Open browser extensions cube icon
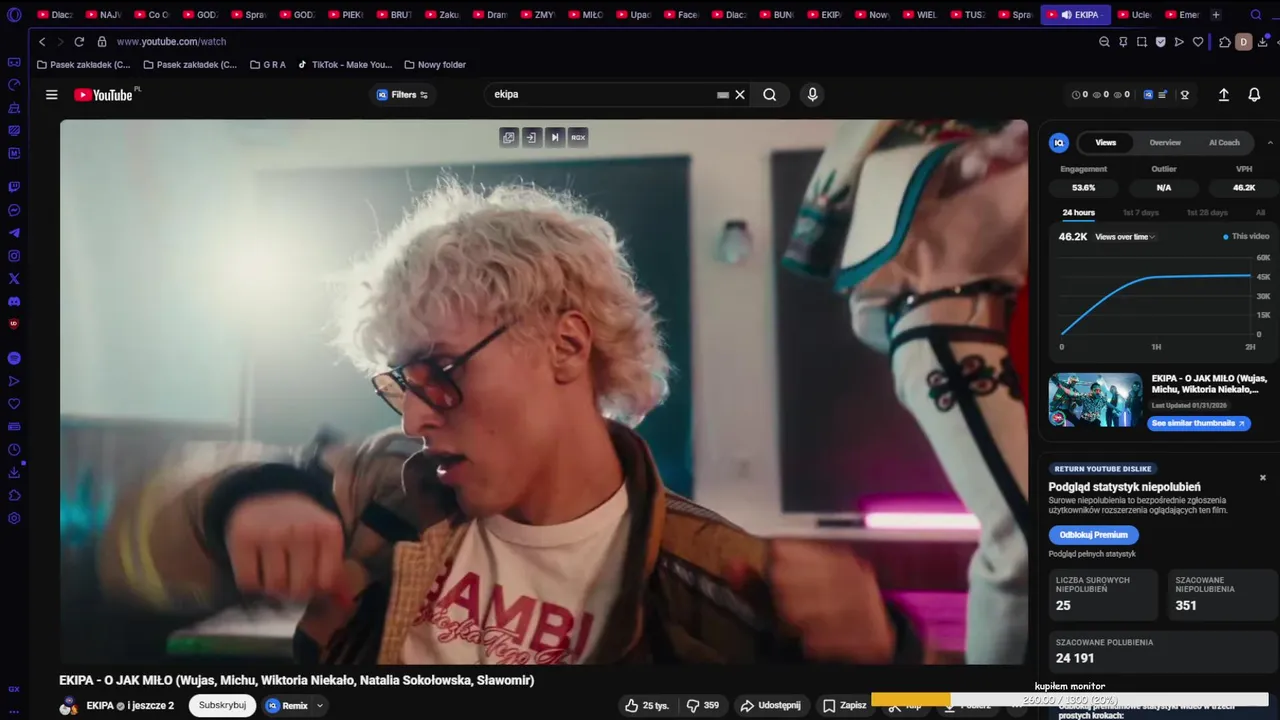The image size is (1280, 720). click(x=1224, y=42)
